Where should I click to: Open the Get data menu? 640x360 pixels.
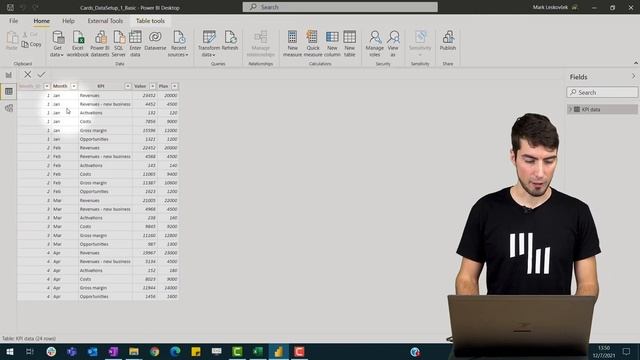[x=57, y=43]
